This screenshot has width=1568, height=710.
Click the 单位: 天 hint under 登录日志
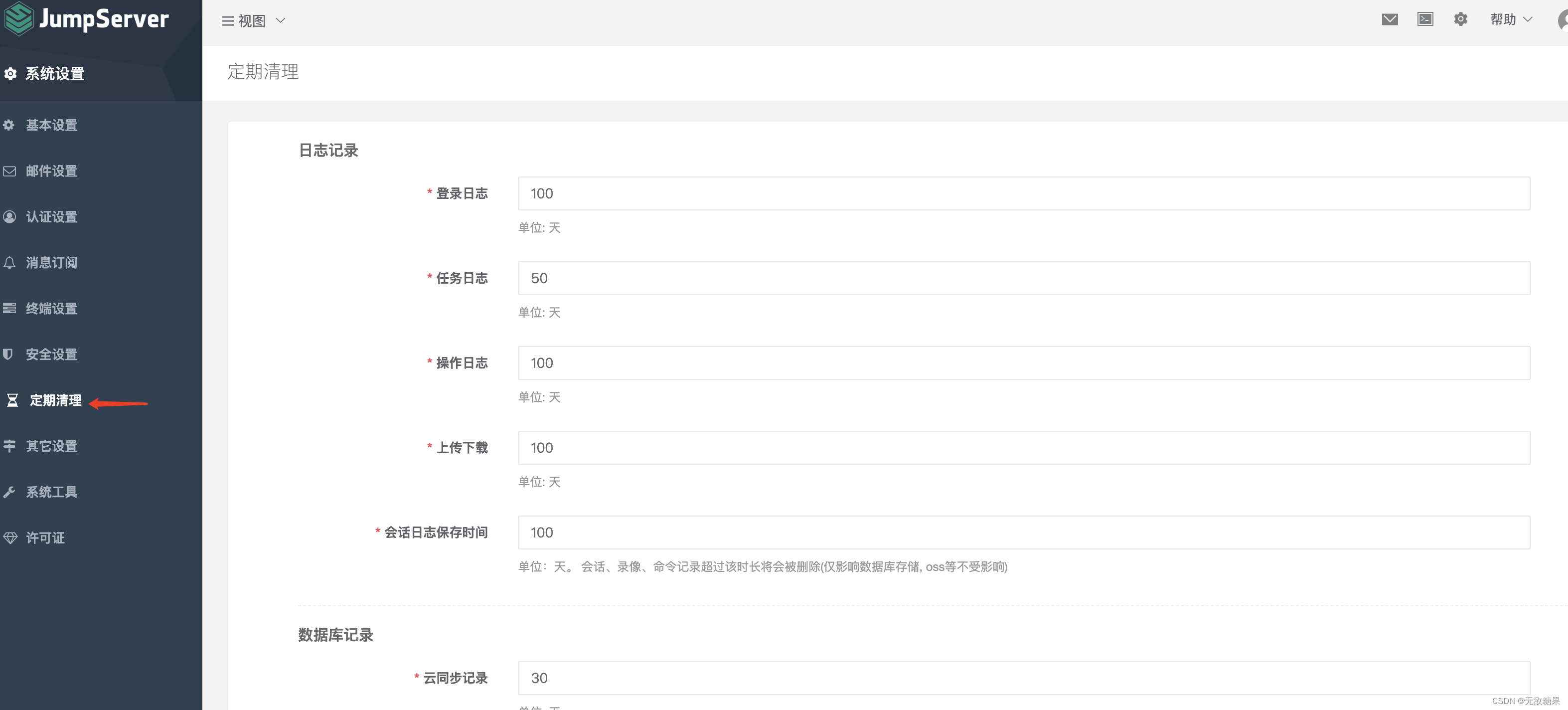tap(539, 228)
